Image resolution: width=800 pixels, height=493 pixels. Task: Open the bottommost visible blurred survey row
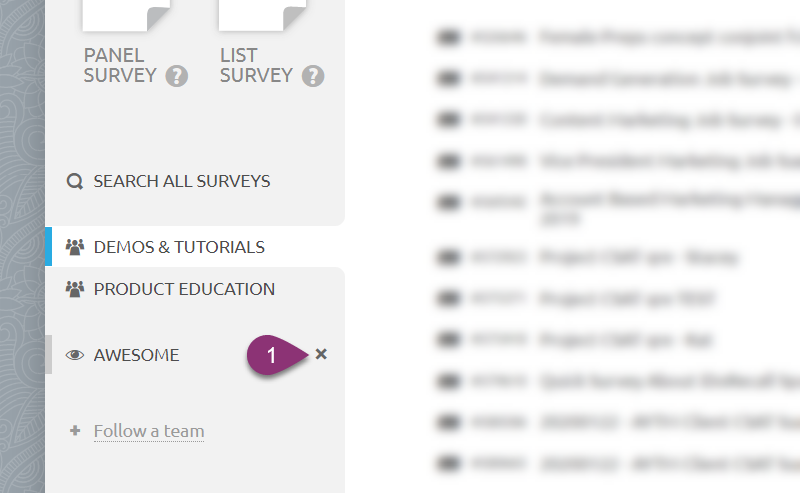coord(620,464)
